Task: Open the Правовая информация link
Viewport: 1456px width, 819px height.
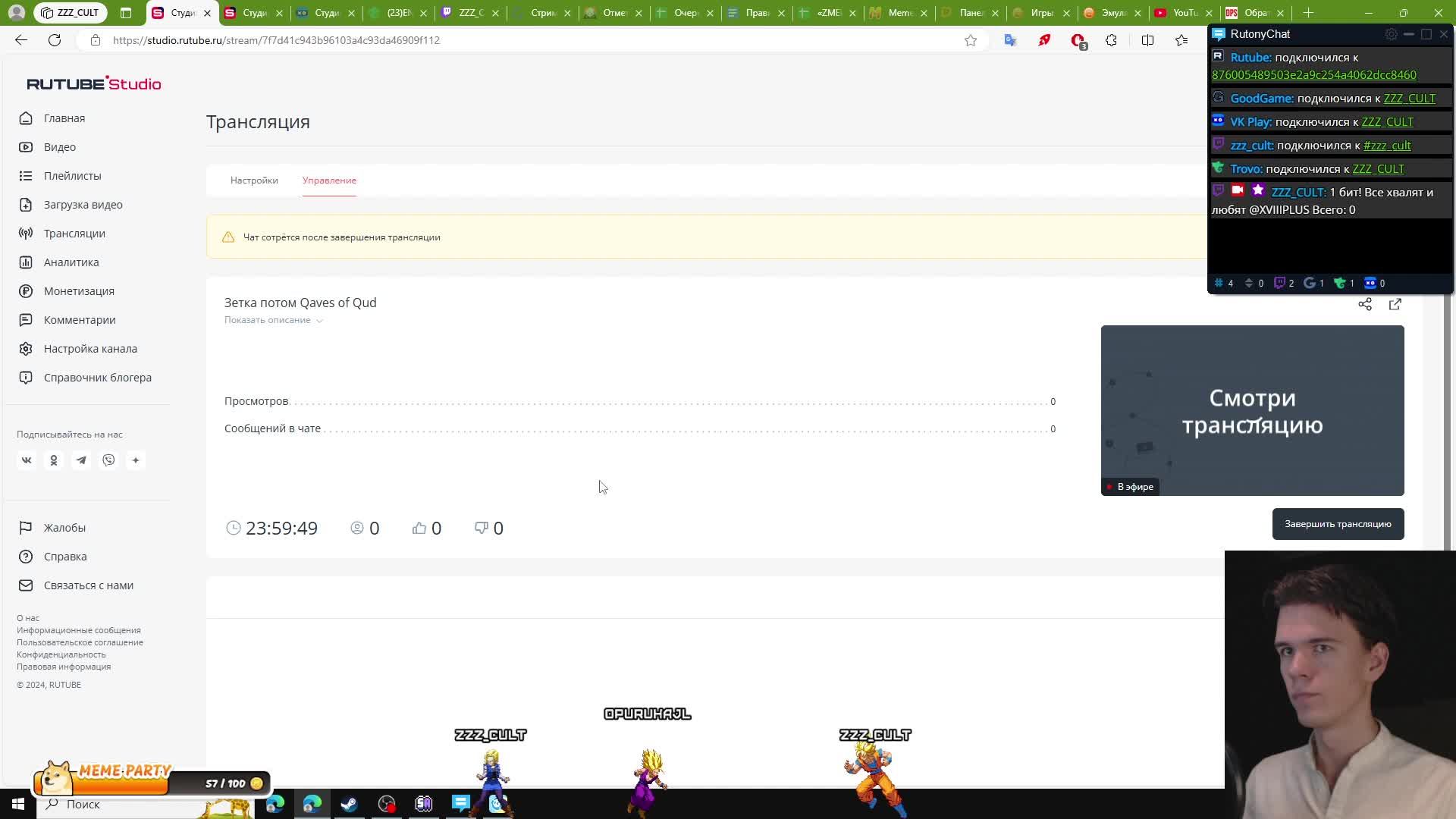Action: tap(64, 667)
